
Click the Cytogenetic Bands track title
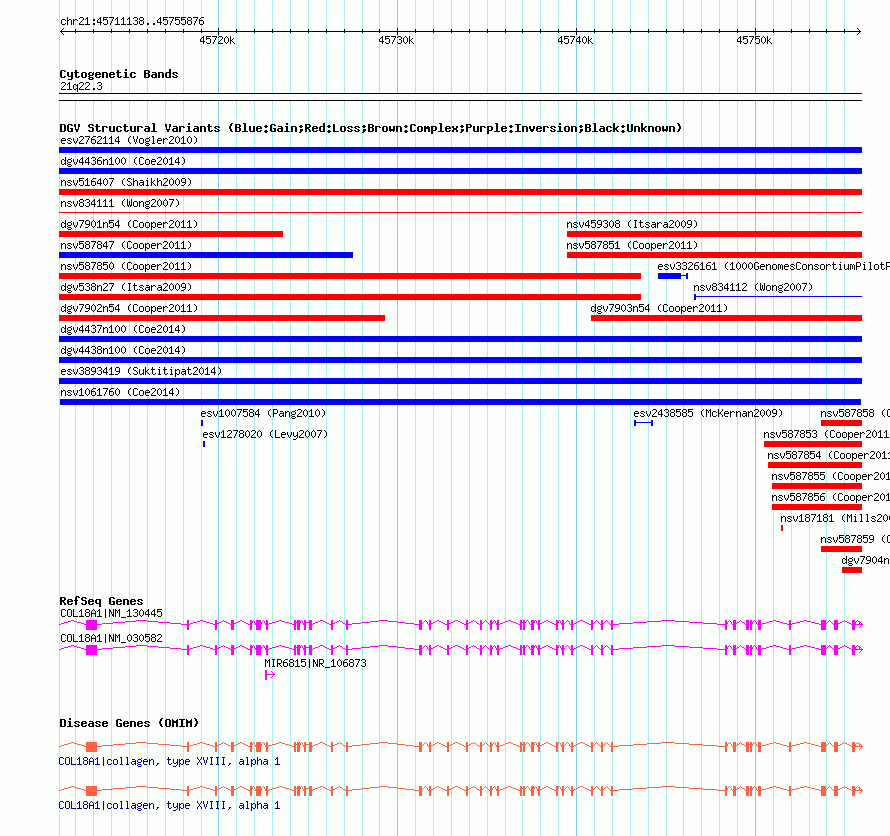119,74
